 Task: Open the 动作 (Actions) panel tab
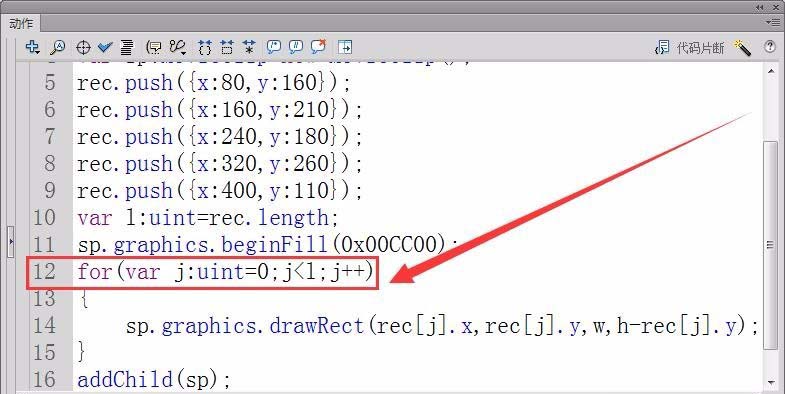(21, 24)
